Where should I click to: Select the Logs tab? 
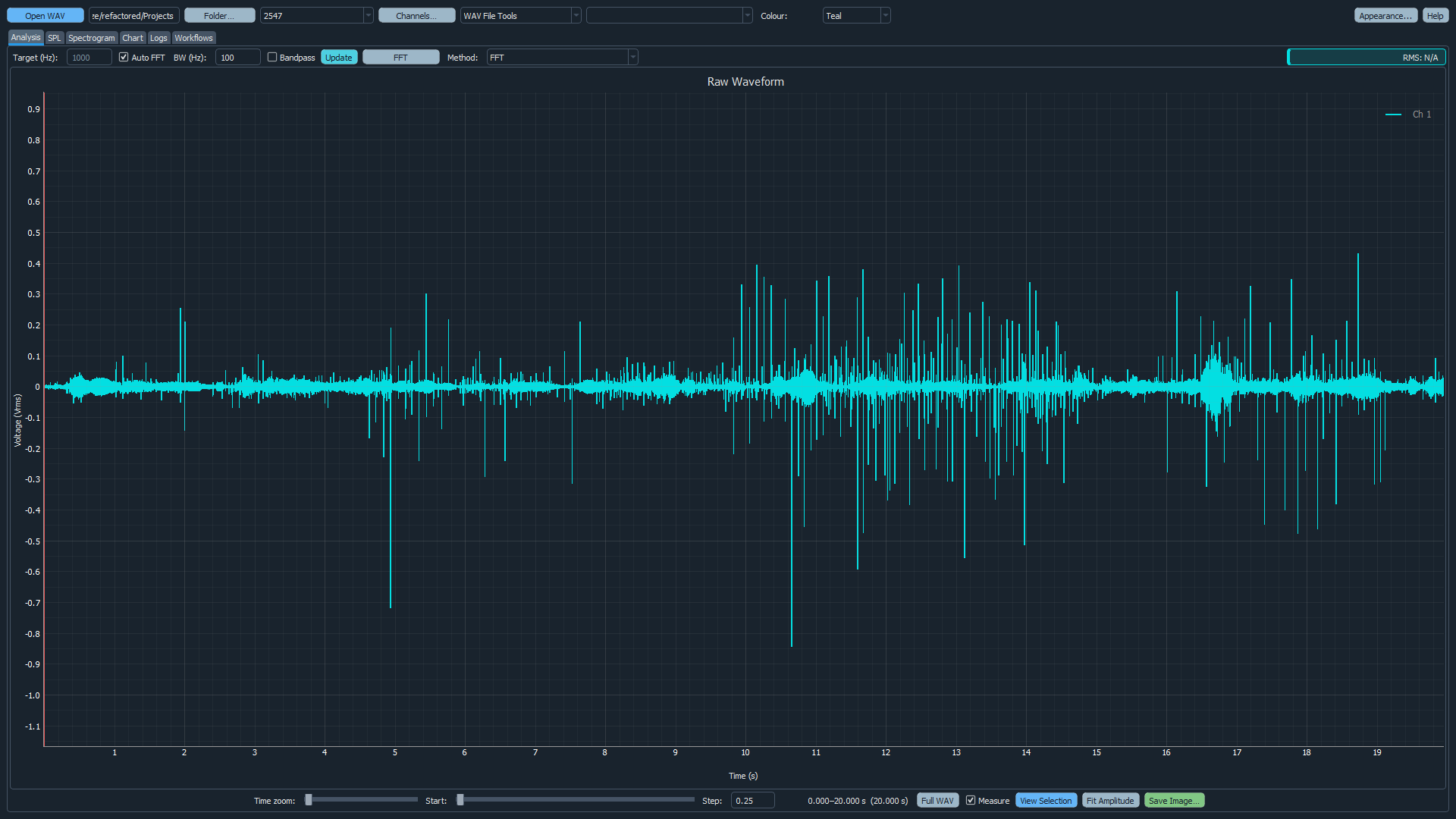[158, 38]
